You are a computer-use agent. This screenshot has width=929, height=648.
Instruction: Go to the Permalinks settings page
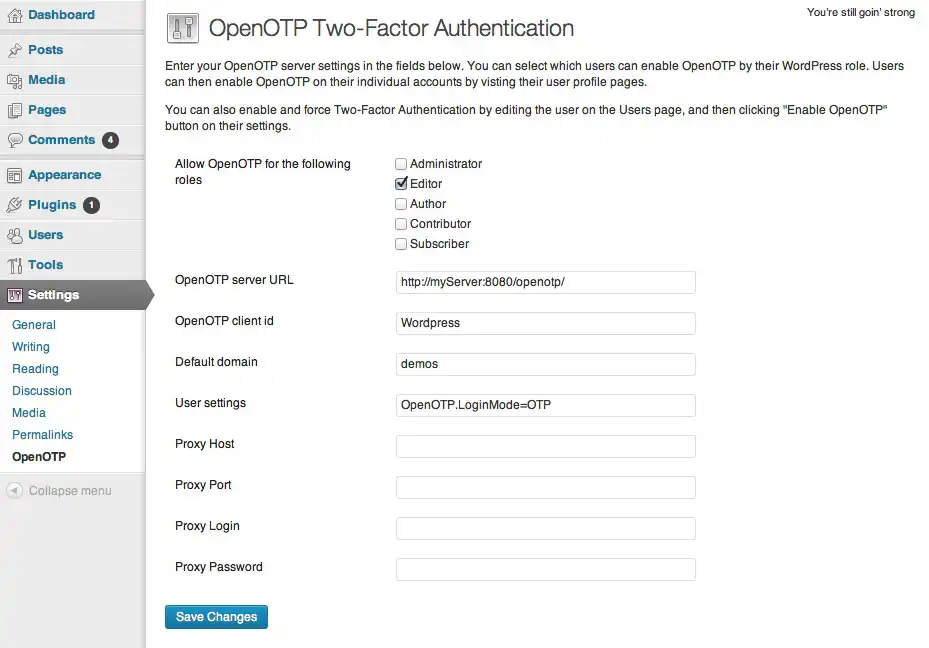[42, 435]
